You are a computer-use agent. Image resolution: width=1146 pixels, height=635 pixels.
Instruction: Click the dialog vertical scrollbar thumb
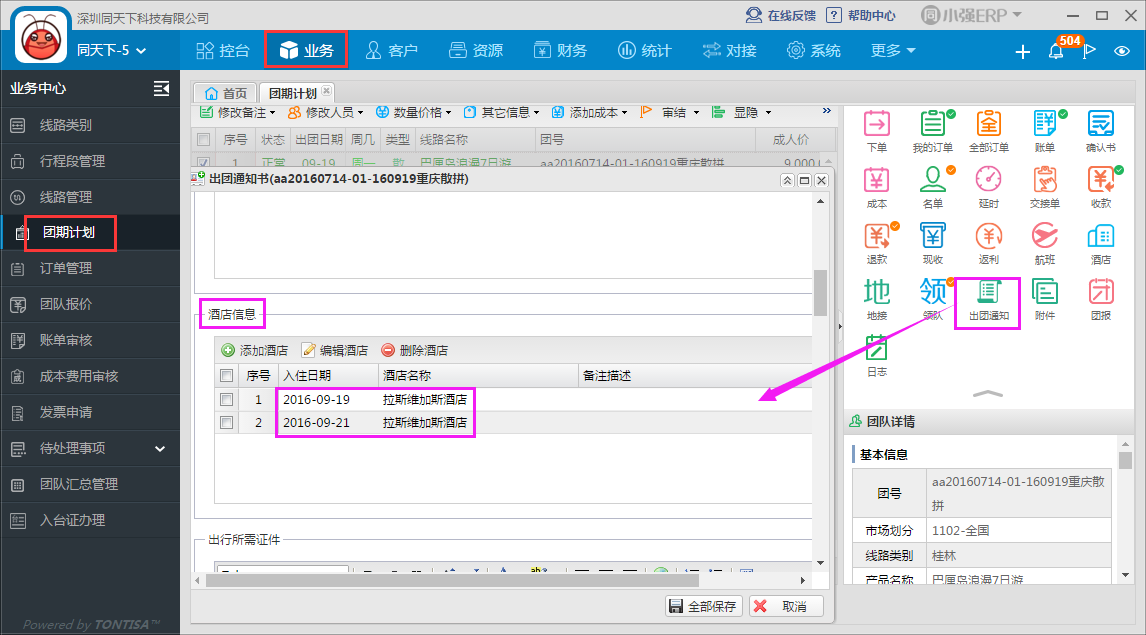click(x=820, y=292)
